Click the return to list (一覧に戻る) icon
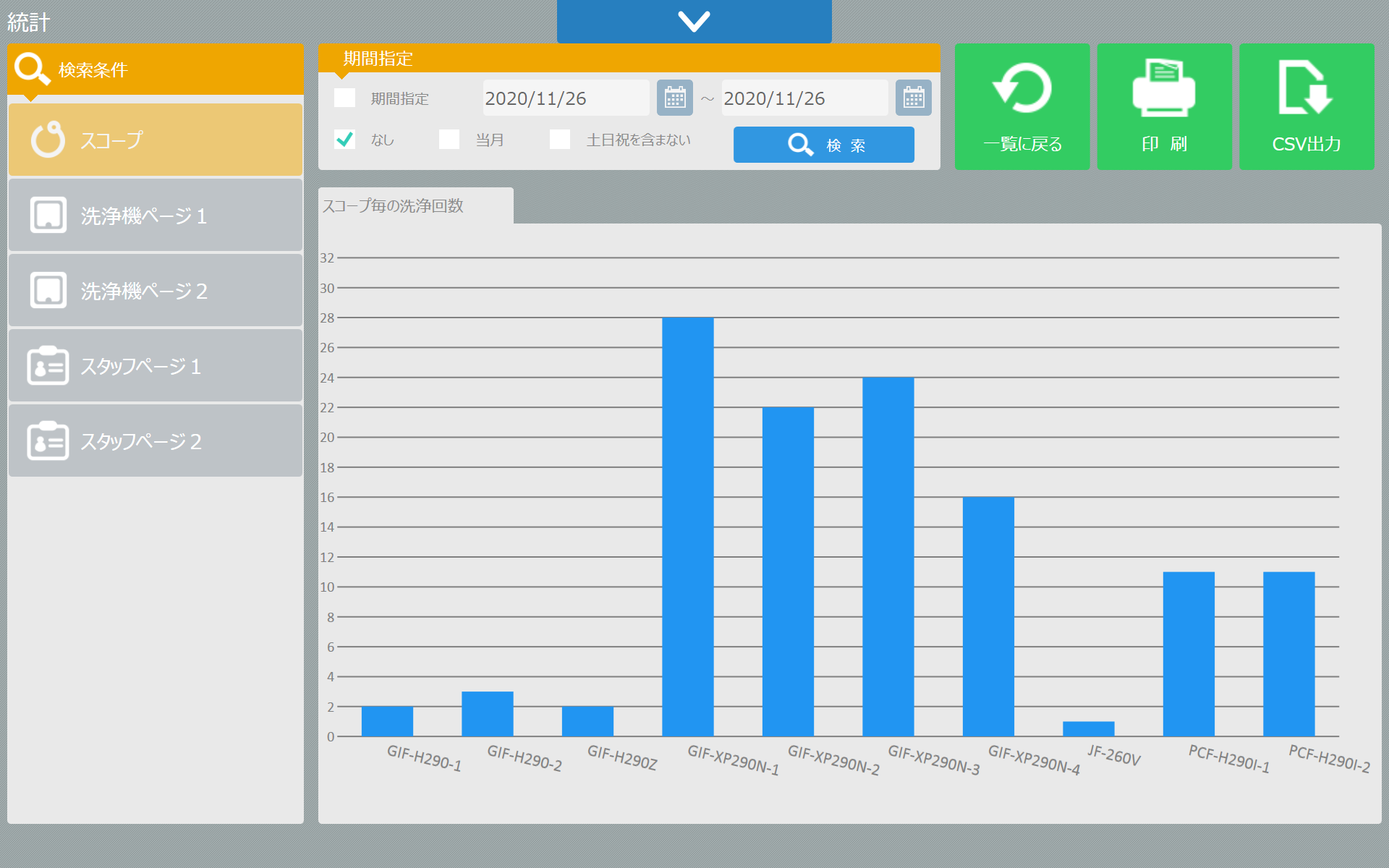1389x868 pixels. point(1021,89)
